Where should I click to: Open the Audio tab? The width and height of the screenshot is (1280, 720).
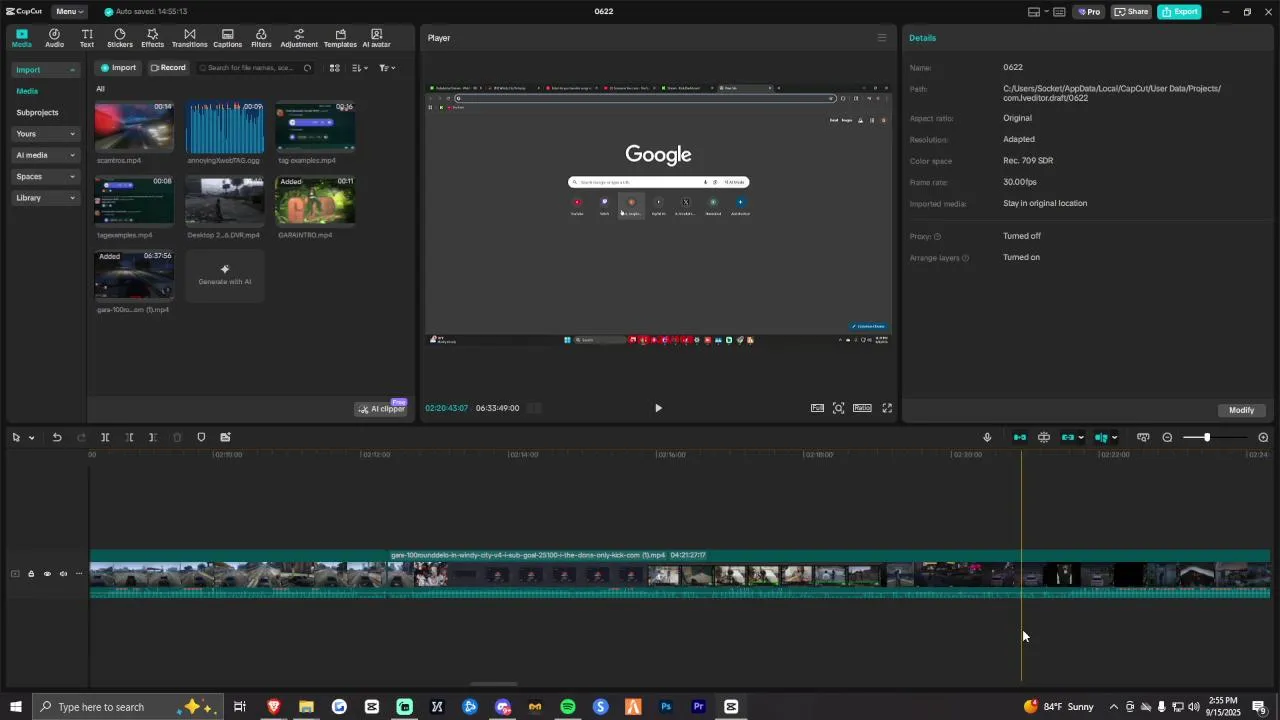click(x=54, y=38)
